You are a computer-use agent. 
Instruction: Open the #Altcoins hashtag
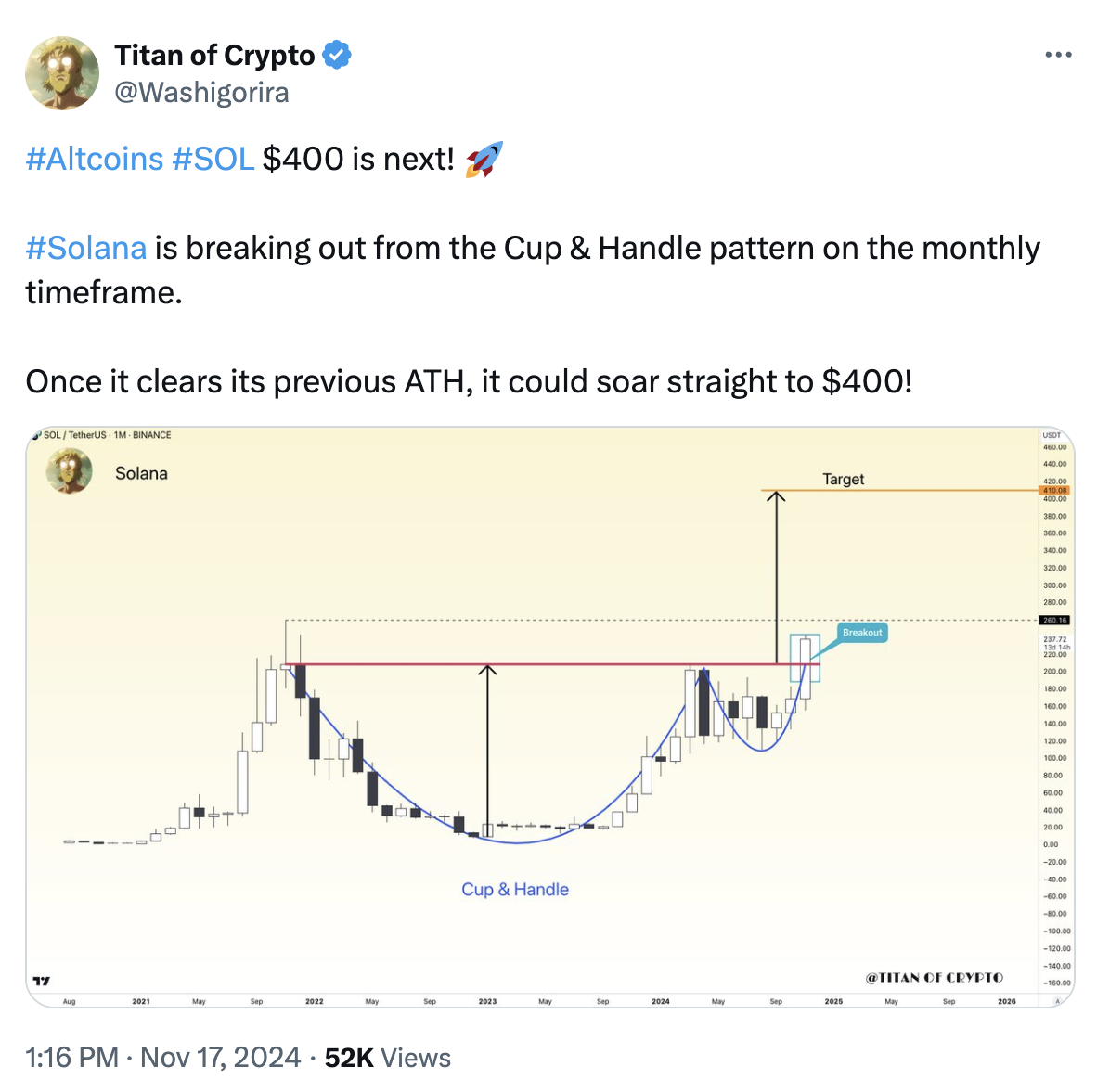(x=95, y=159)
